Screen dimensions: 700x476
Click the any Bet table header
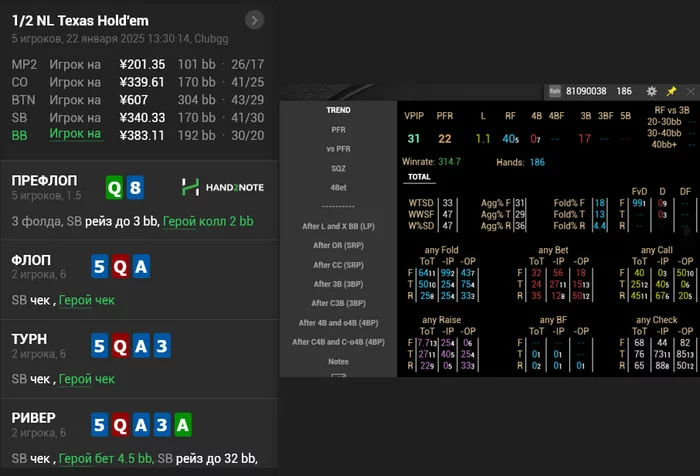click(x=553, y=250)
